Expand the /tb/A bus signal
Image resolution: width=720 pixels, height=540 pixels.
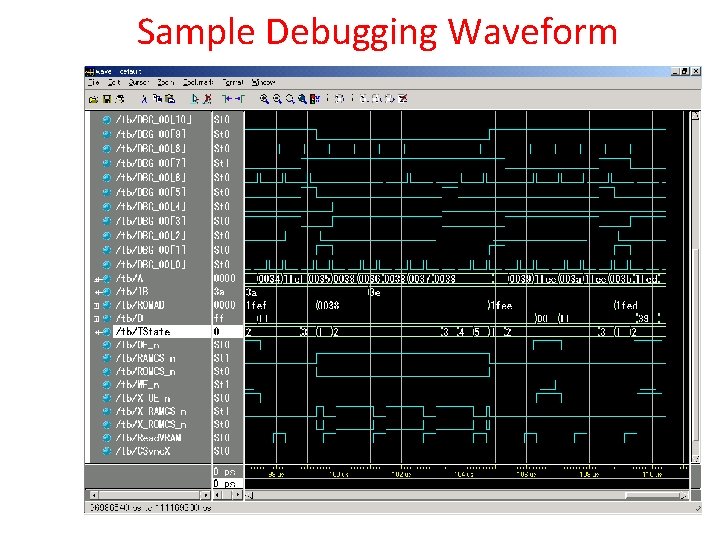[97, 279]
